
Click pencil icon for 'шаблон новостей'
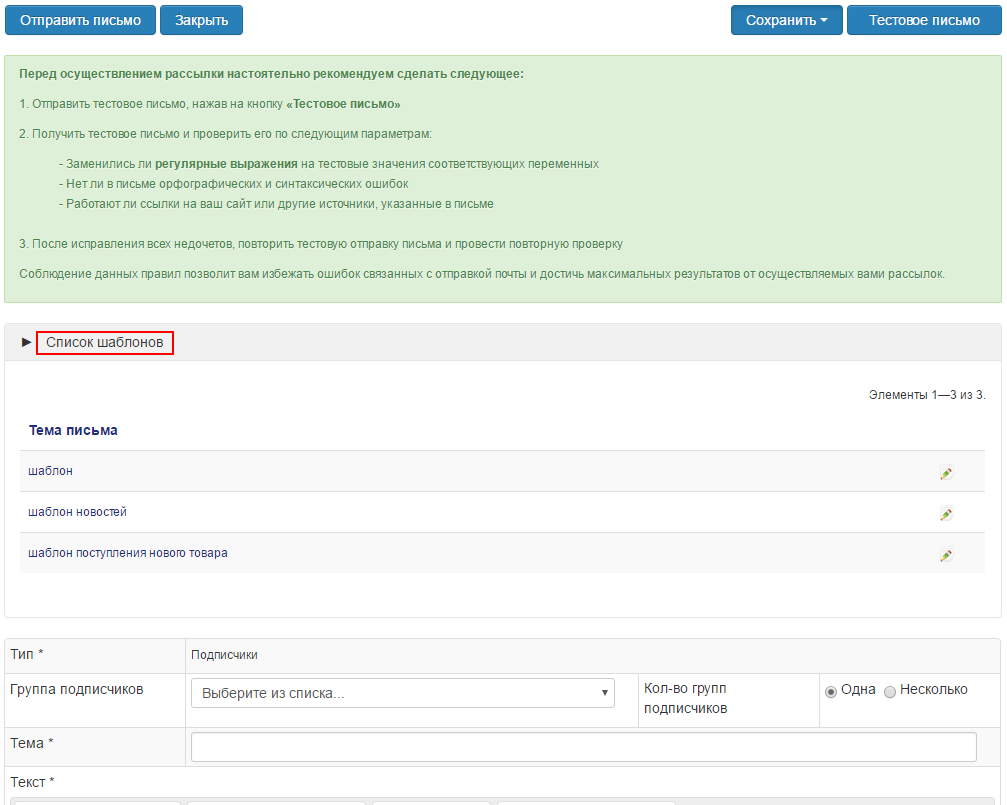point(946,514)
